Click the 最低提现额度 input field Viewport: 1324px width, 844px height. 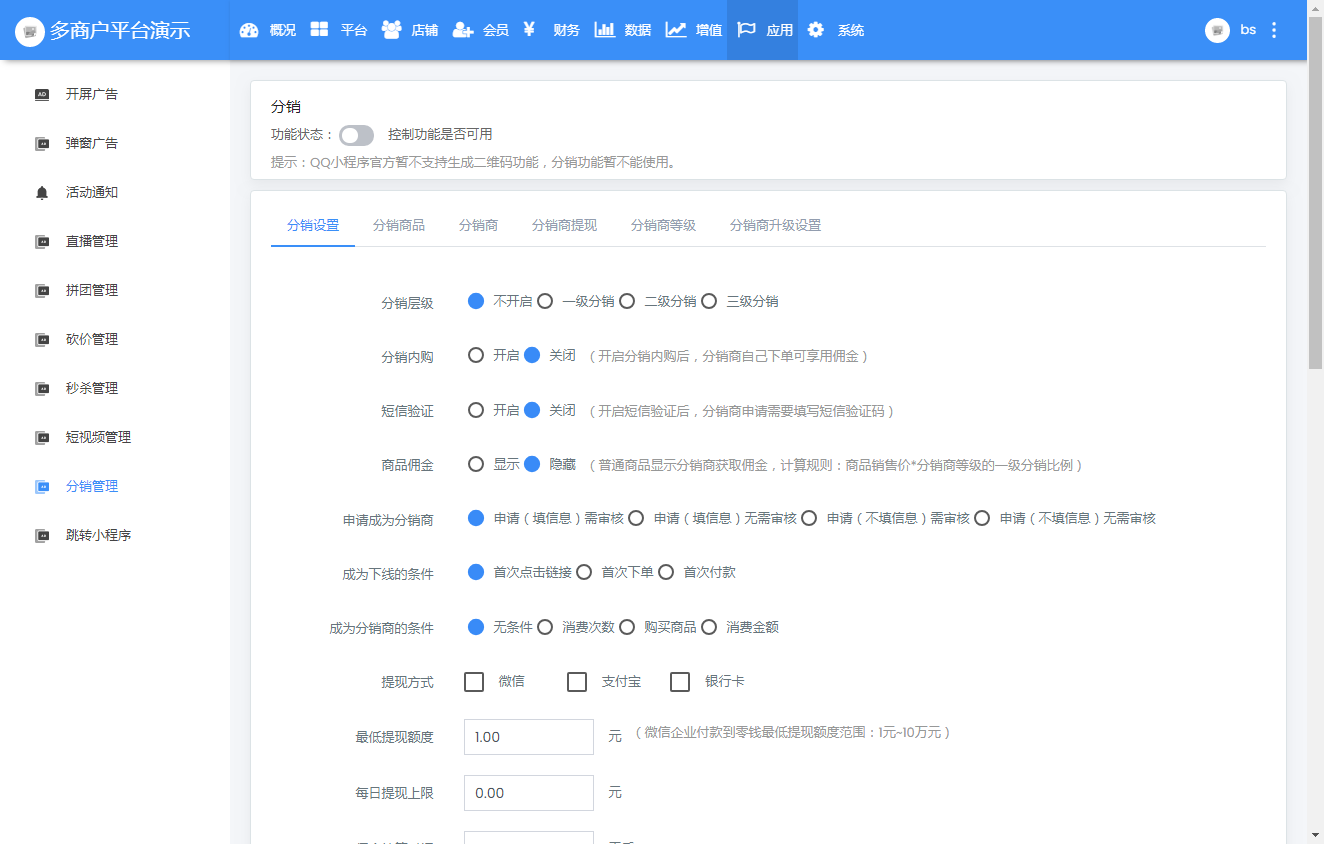[x=529, y=737]
